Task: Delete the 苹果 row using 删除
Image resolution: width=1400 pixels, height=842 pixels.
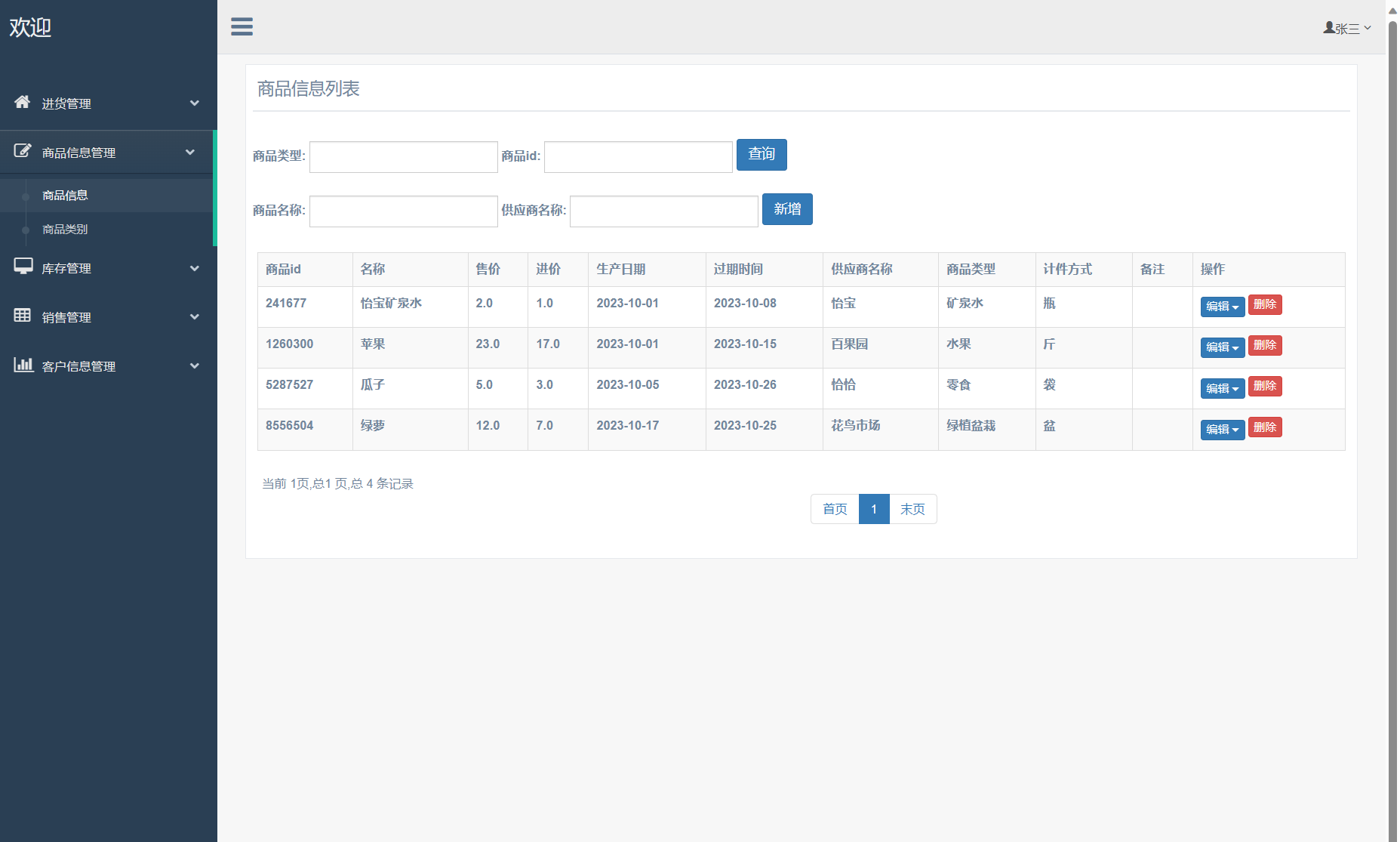Action: pos(1264,345)
